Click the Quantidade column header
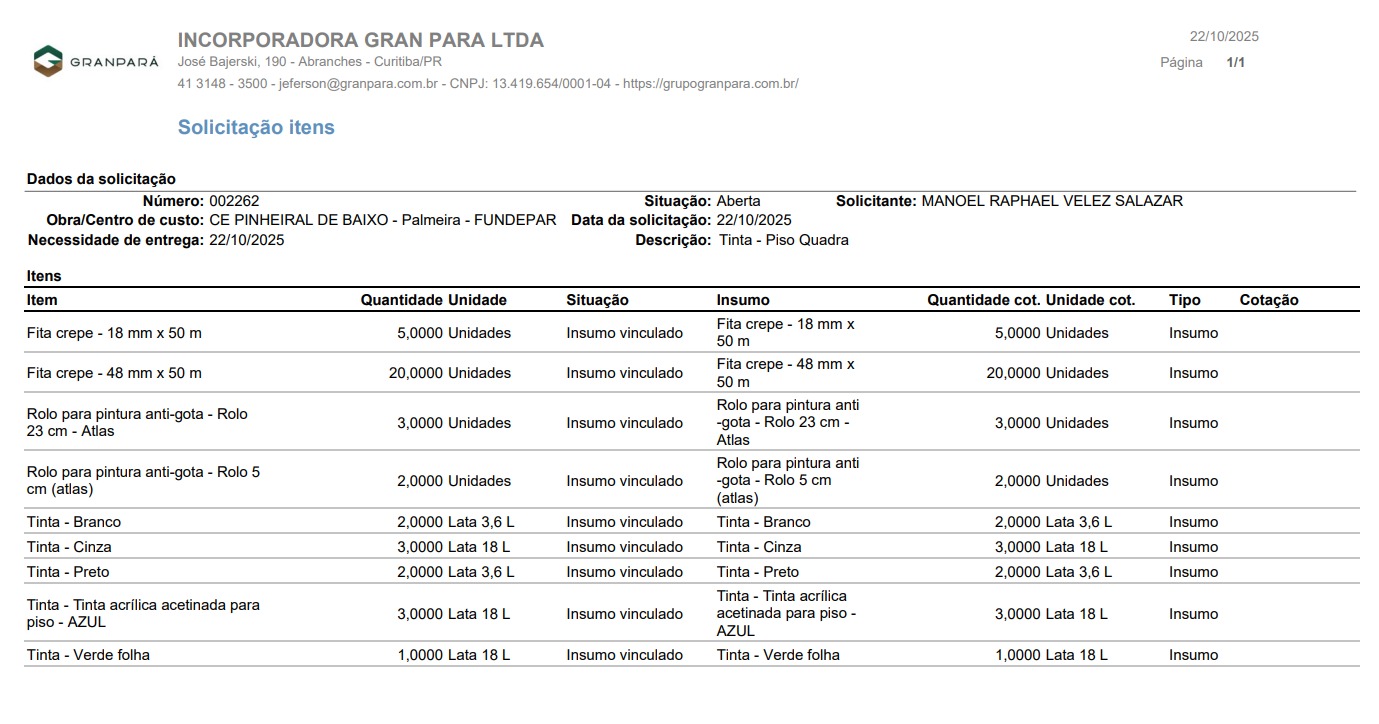Image resolution: width=1379 pixels, height=724 pixels. coord(401,300)
